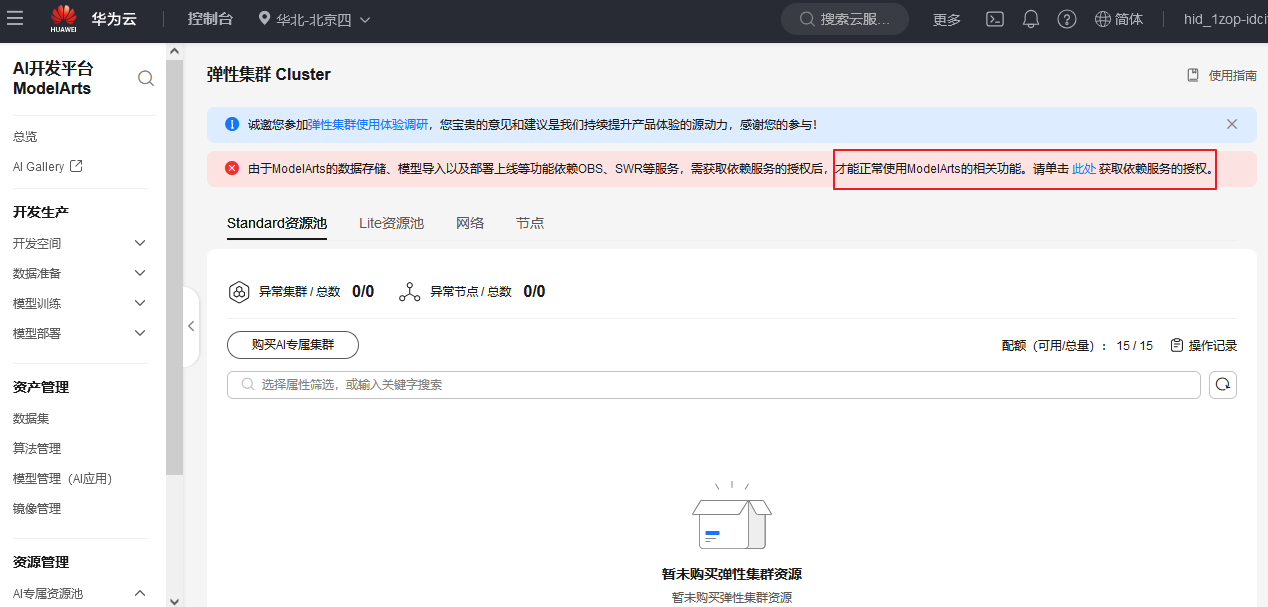
Task: Open the 控制台 console link
Action: tap(210, 19)
